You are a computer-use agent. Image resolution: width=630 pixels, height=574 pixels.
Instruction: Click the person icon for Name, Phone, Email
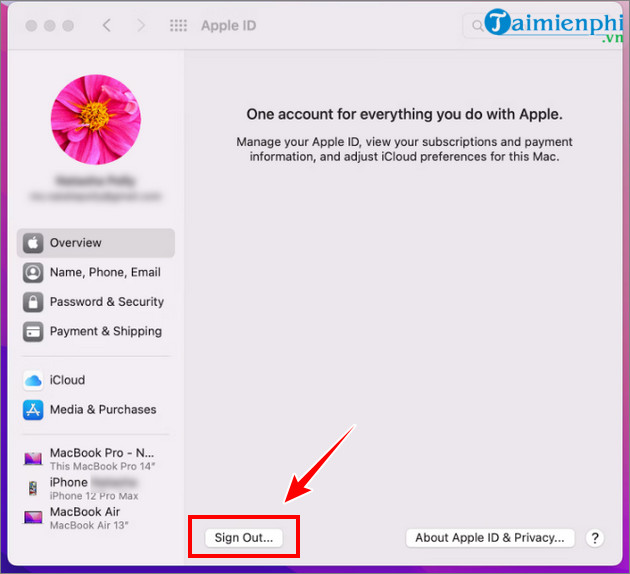click(x=33, y=272)
